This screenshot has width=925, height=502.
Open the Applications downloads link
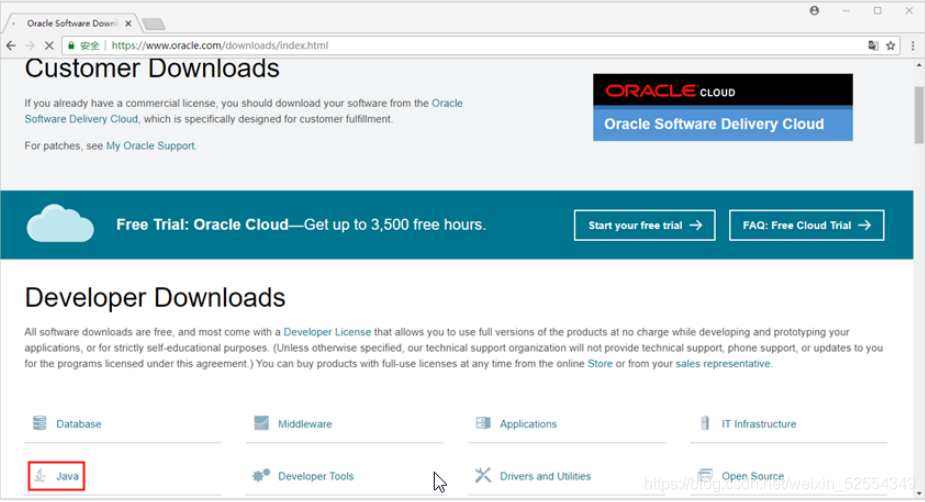pyautogui.click(x=528, y=424)
